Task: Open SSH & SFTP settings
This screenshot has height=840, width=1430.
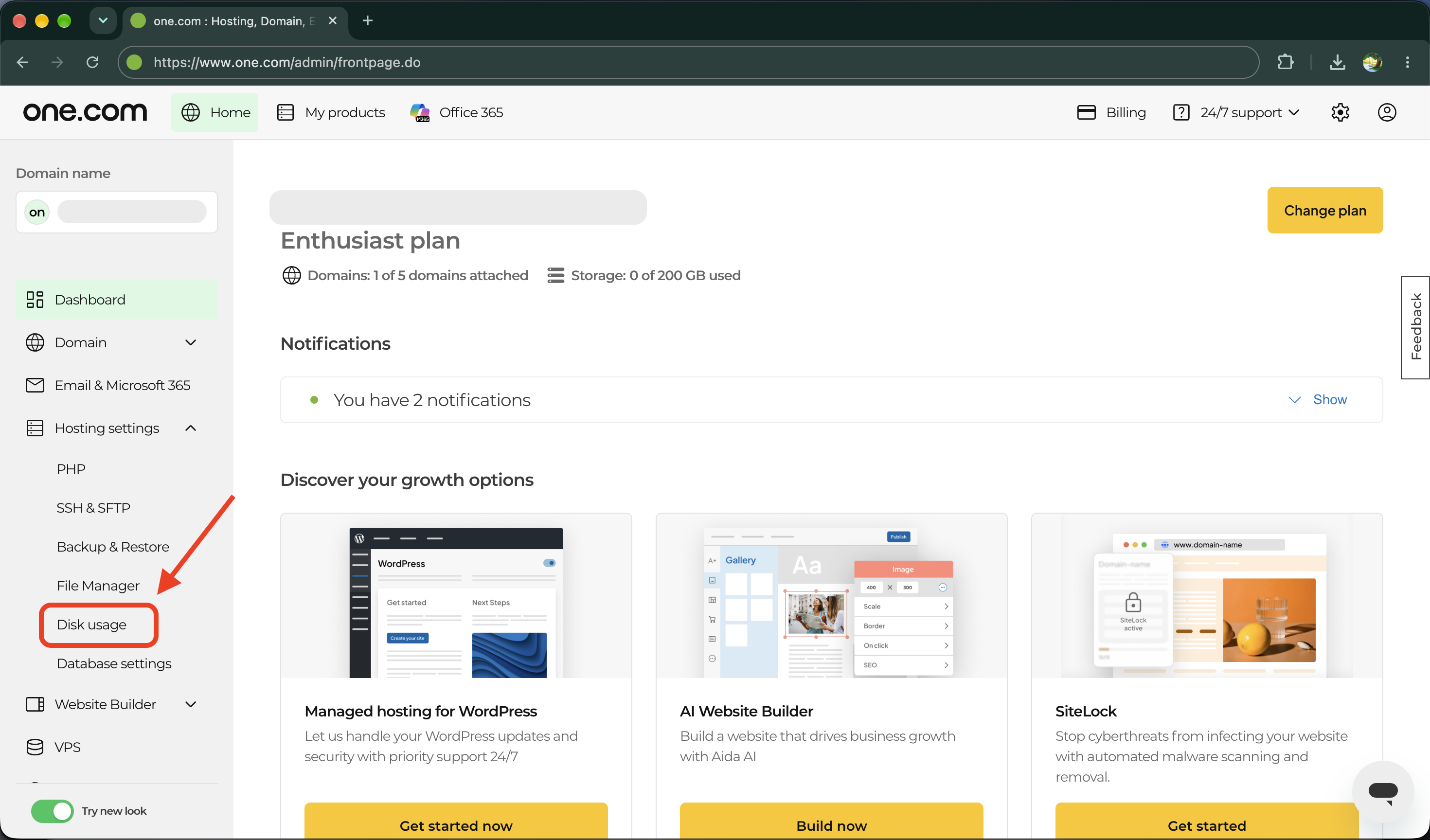Action: (x=93, y=507)
